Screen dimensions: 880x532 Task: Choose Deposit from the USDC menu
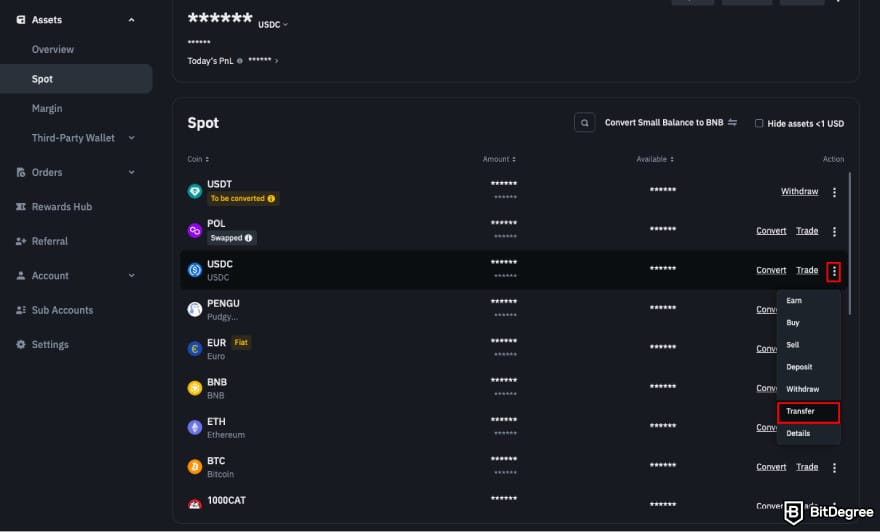click(799, 367)
